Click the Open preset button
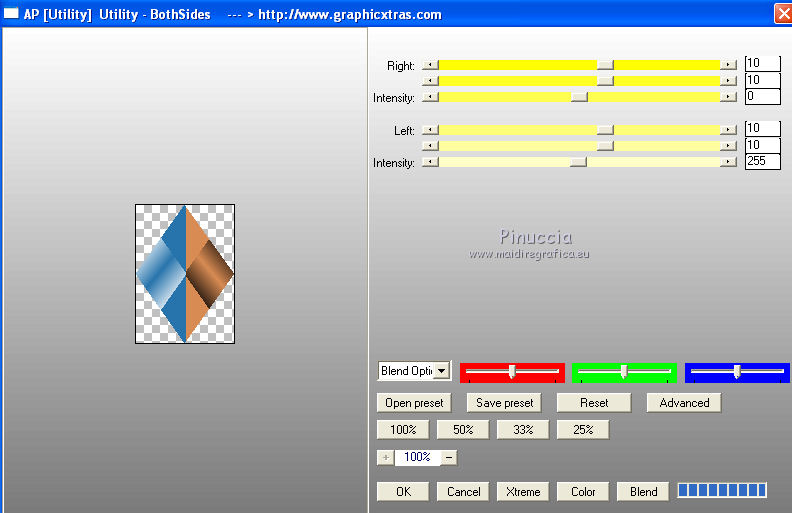Screen dimensions: 792x513 [x=414, y=403]
